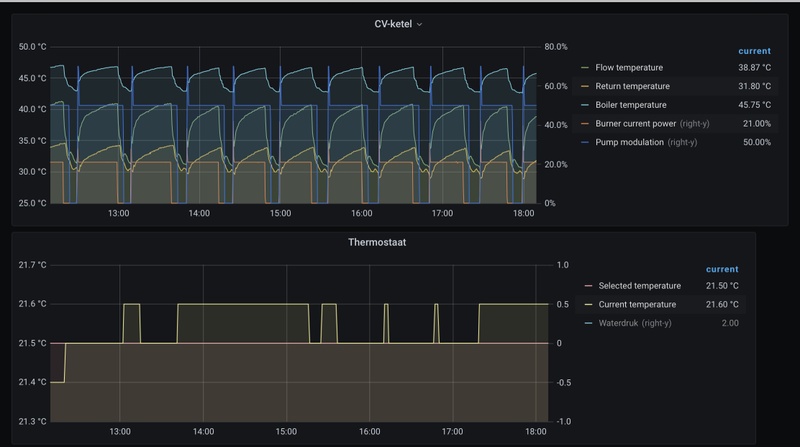Viewport: 800px width, 447px height.
Task: Click 16:00 tick on CV-ketel time axis
Action: click(x=361, y=213)
